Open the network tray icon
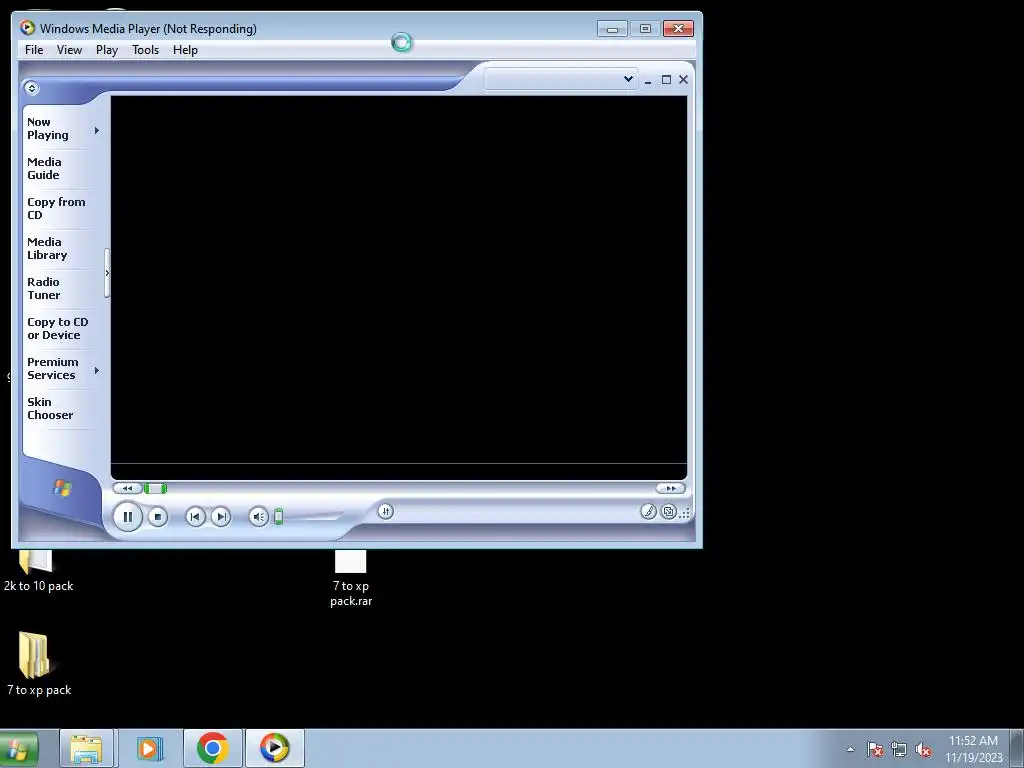This screenshot has width=1024, height=768. click(x=899, y=749)
